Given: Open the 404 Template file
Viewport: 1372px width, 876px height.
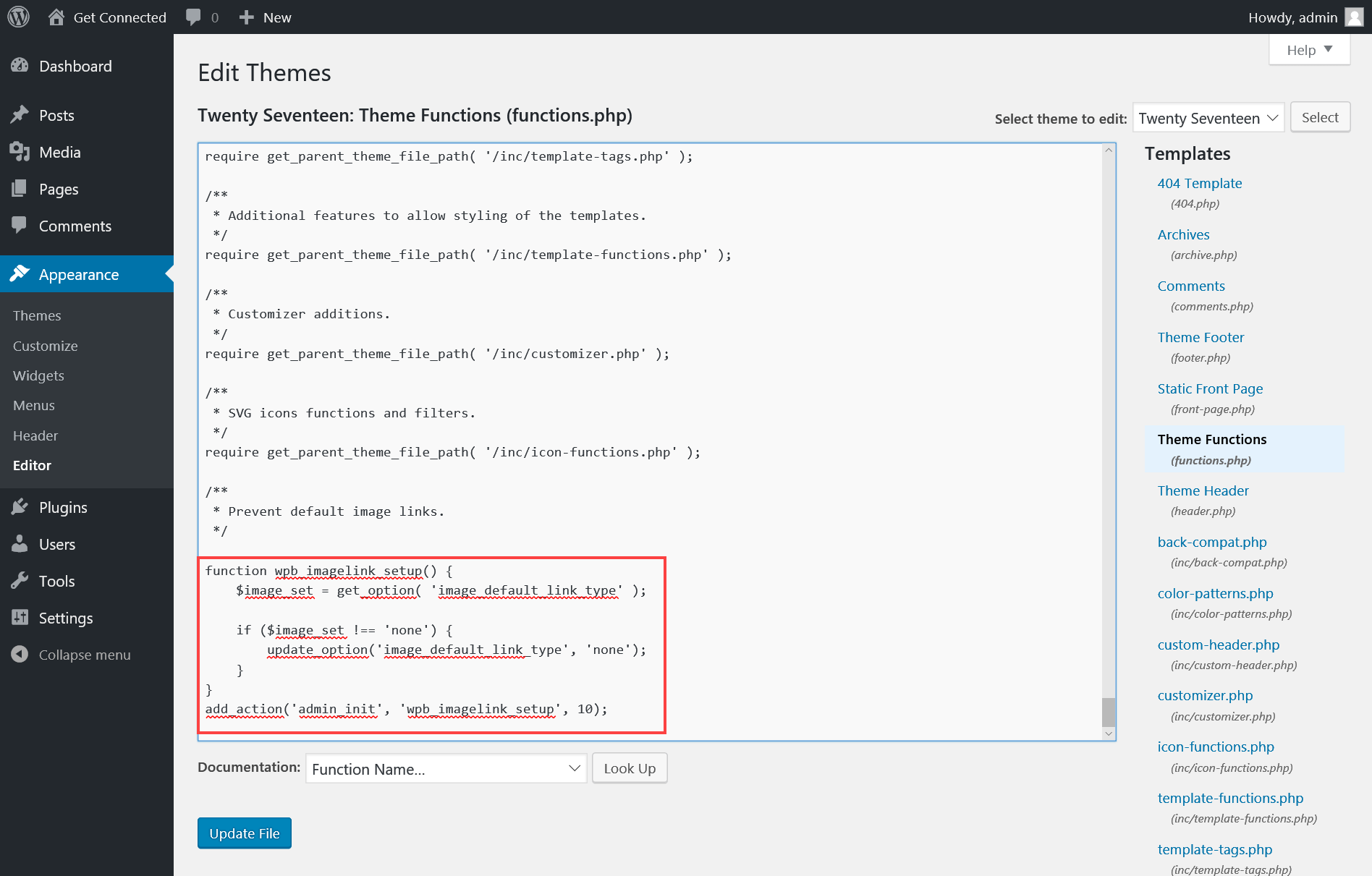Looking at the screenshot, I should (1199, 183).
